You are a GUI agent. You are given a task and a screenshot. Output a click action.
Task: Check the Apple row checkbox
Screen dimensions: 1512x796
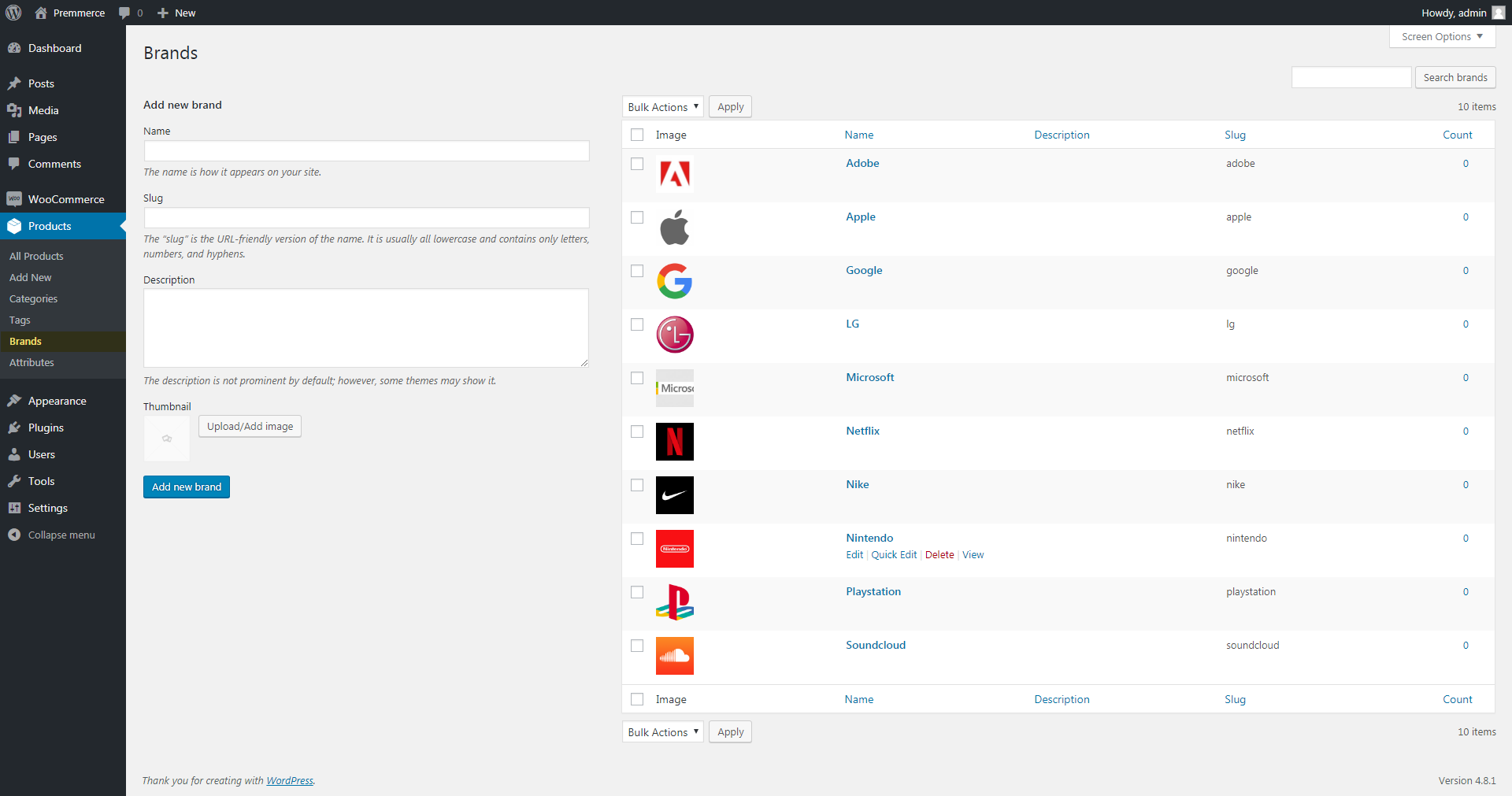click(x=637, y=217)
